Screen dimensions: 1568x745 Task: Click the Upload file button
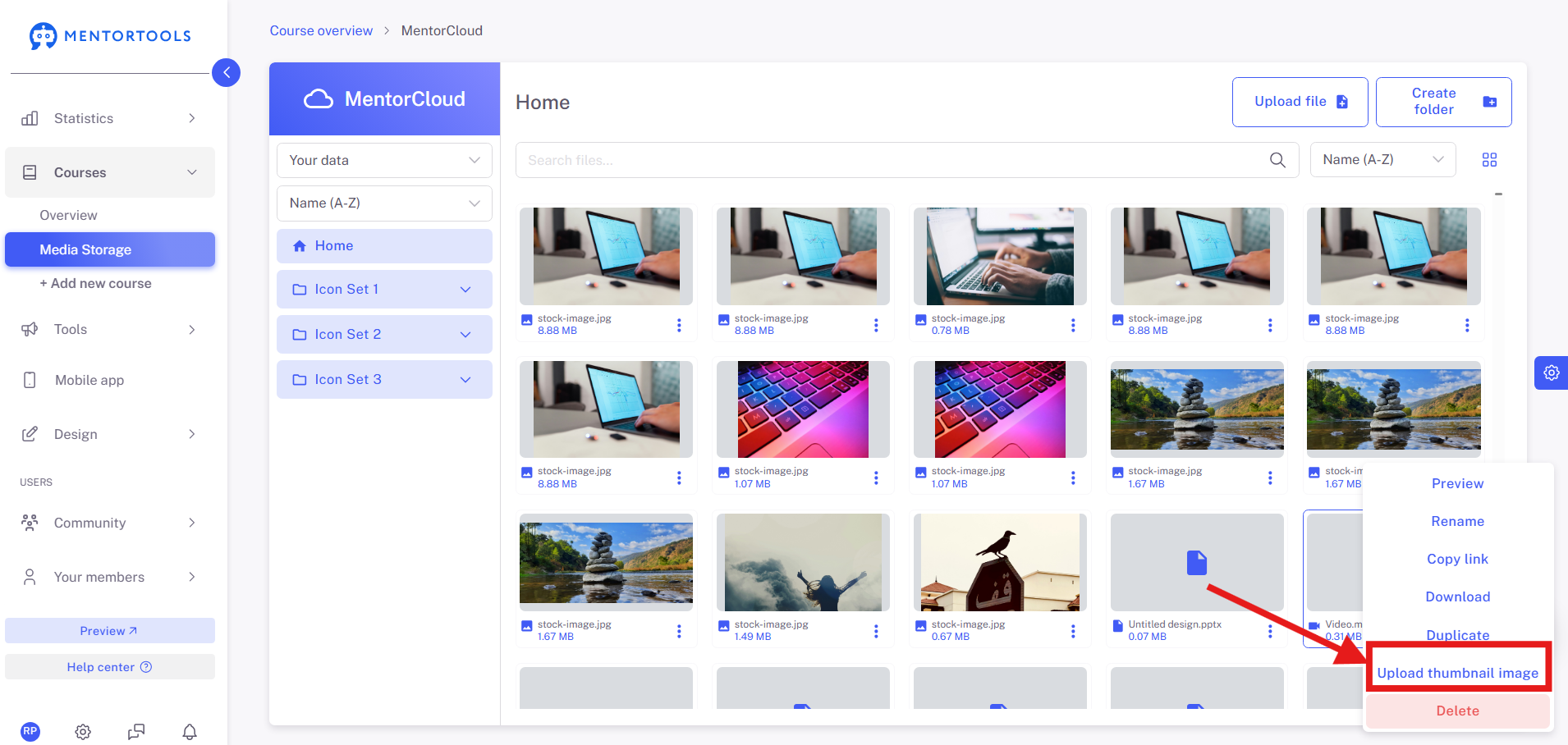coord(1300,102)
